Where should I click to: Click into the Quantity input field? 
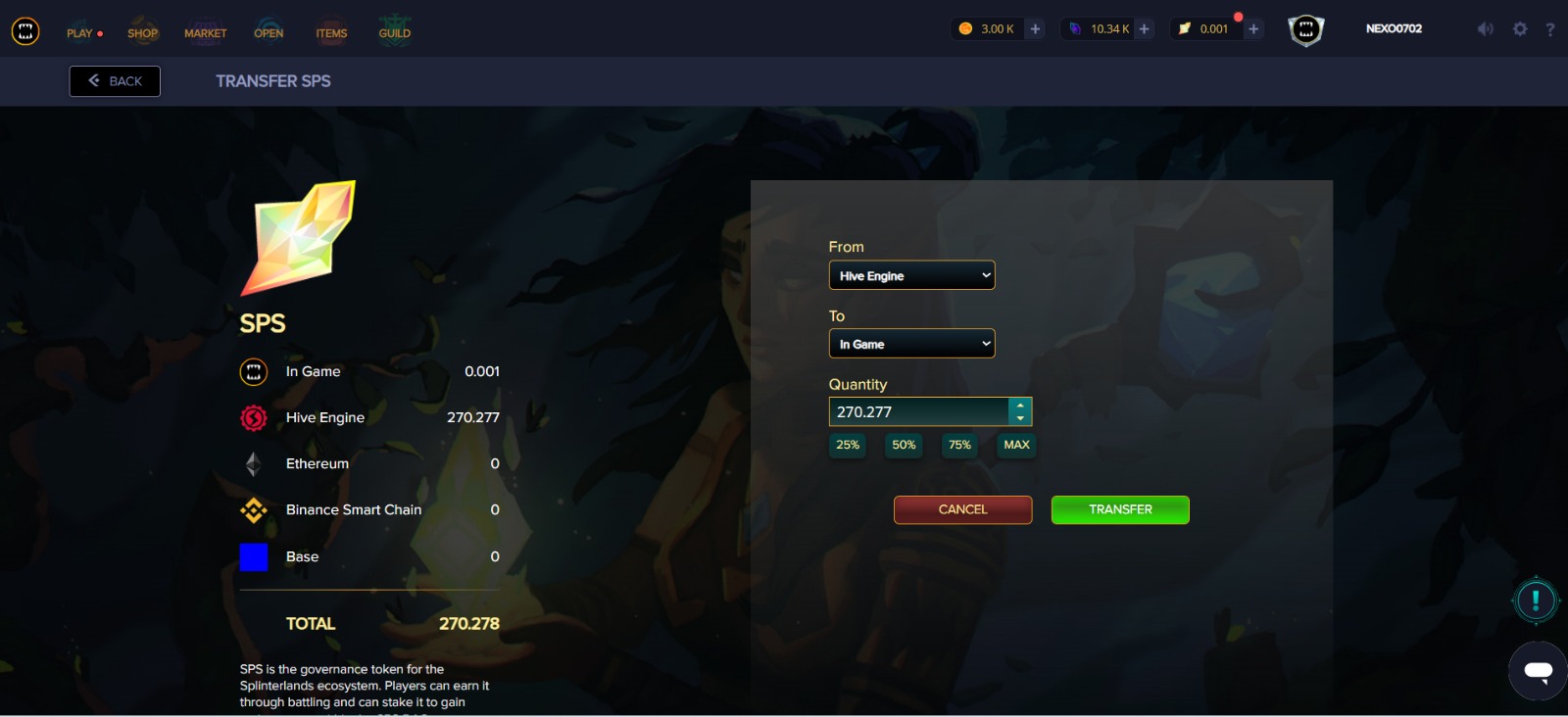(x=919, y=411)
